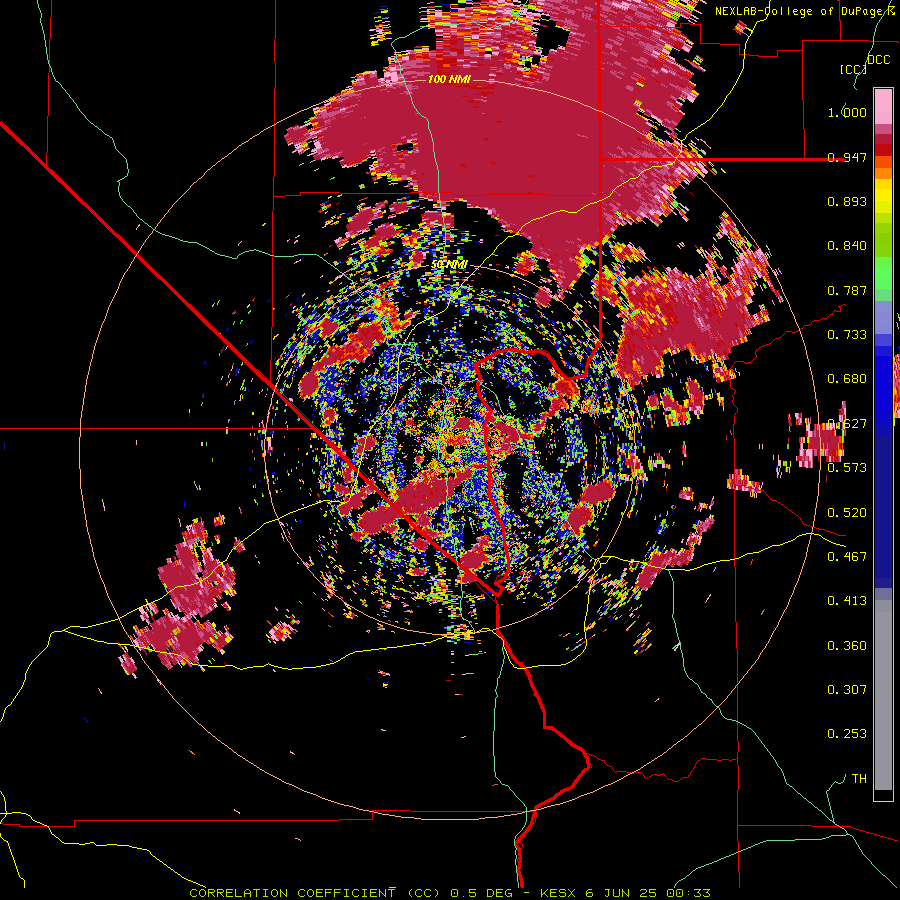Click the 50 NMI range ring label
900x900 pixels.
(449, 265)
